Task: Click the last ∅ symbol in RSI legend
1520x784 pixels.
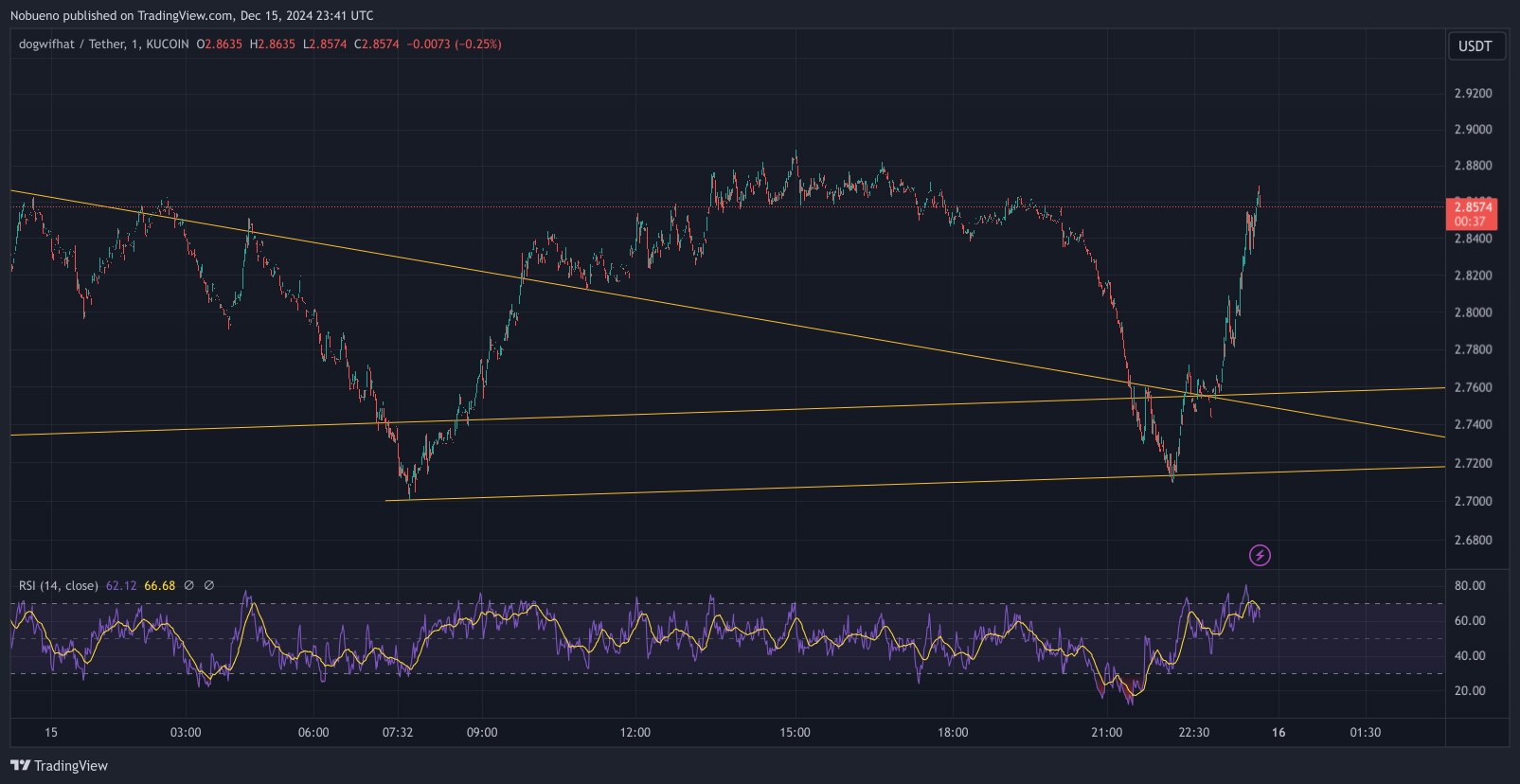Action: [x=209, y=585]
